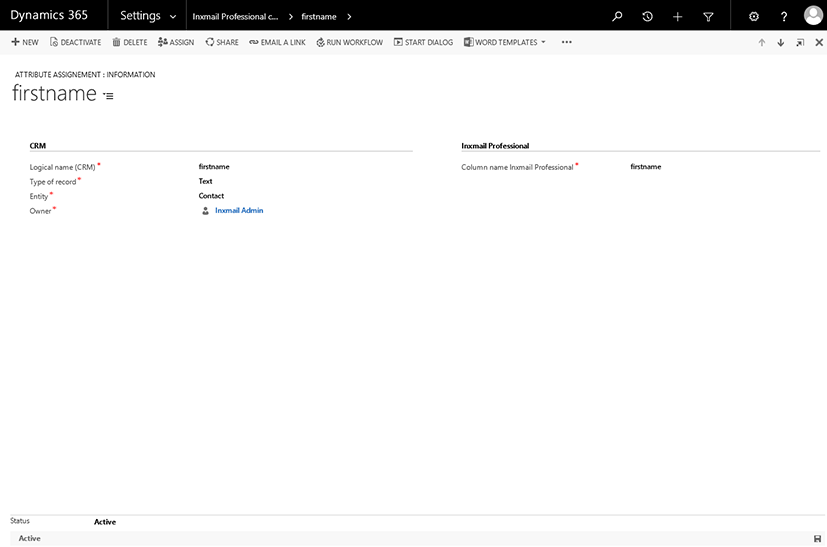
Task: Click the Status value Active
Action: click(x=105, y=522)
